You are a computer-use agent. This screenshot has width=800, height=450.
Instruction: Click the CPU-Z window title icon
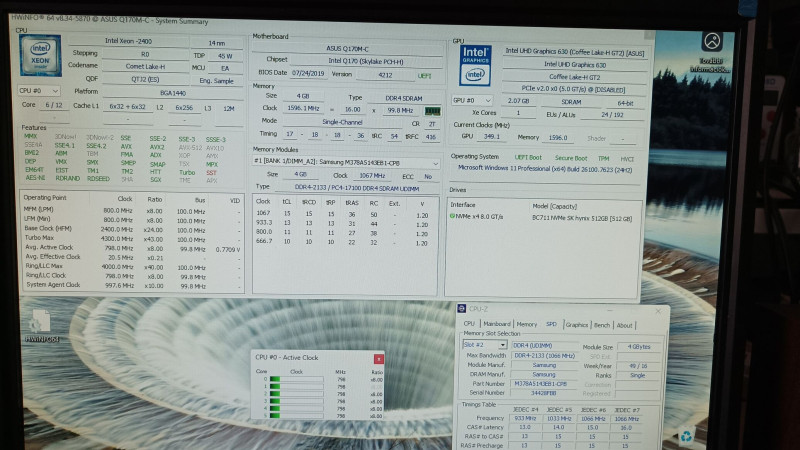click(461, 309)
